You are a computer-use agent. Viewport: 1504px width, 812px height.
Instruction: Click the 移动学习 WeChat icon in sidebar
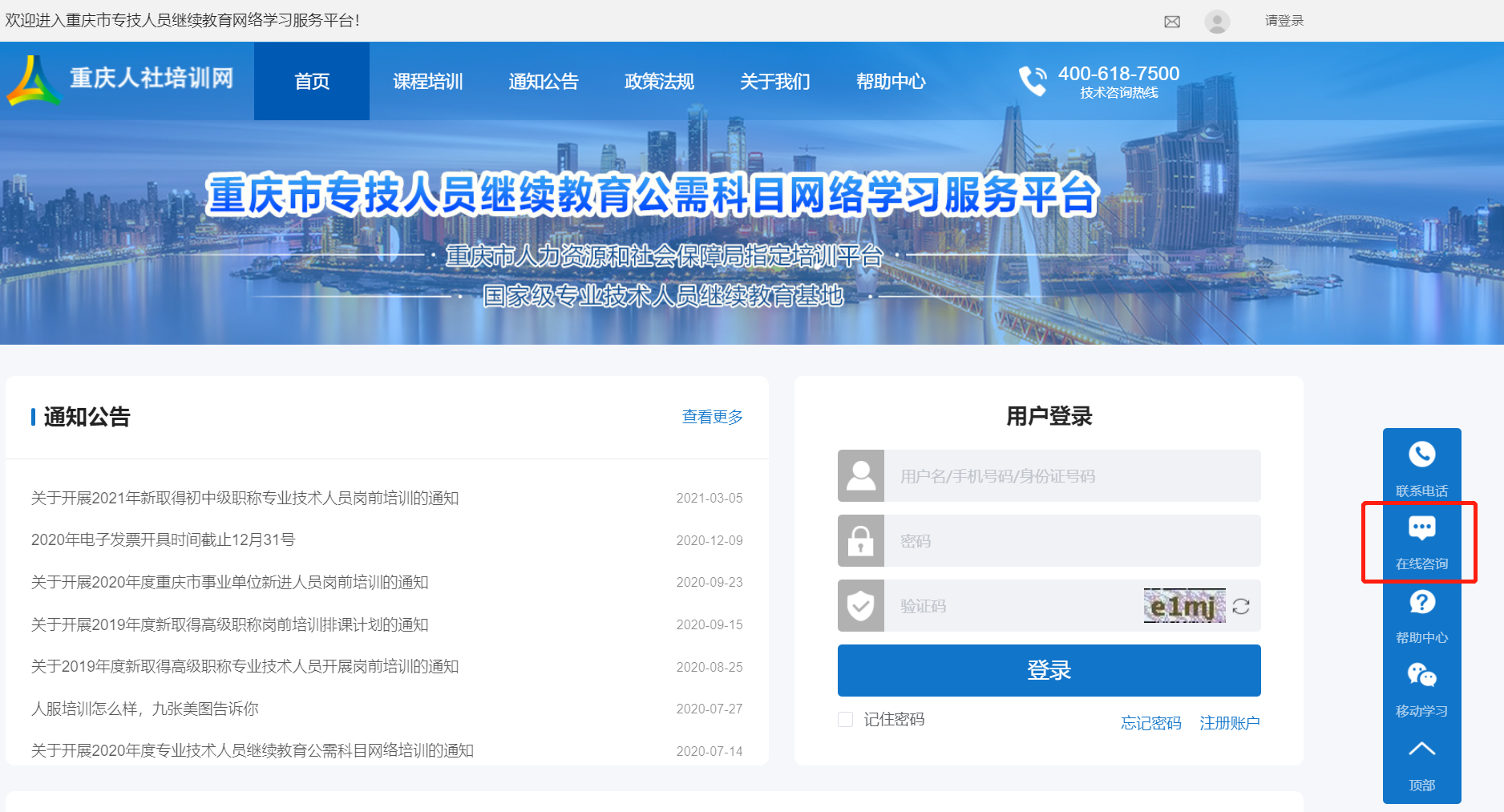coord(1422,676)
